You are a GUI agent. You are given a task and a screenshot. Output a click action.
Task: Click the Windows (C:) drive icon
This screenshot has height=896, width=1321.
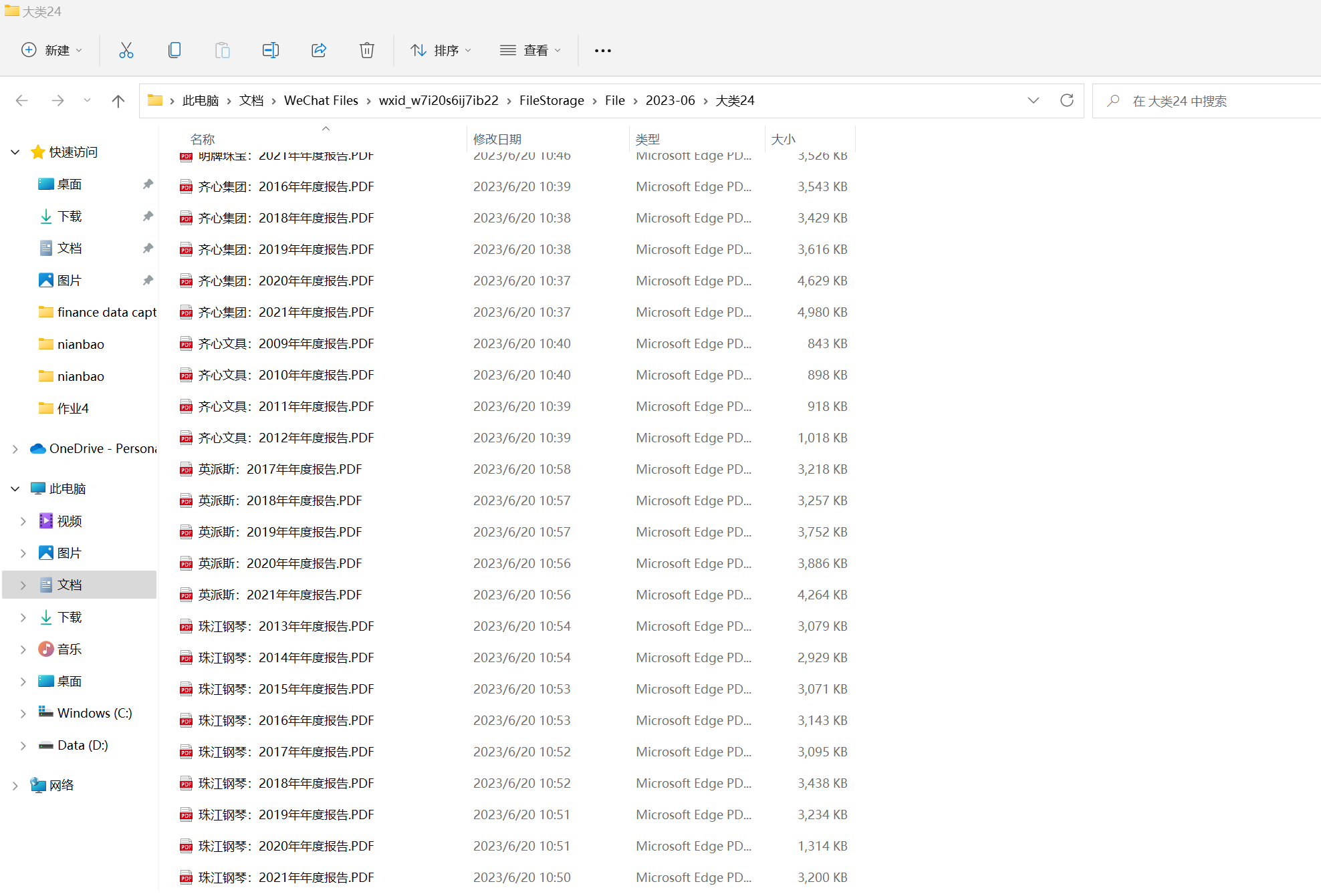coord(46,712)
